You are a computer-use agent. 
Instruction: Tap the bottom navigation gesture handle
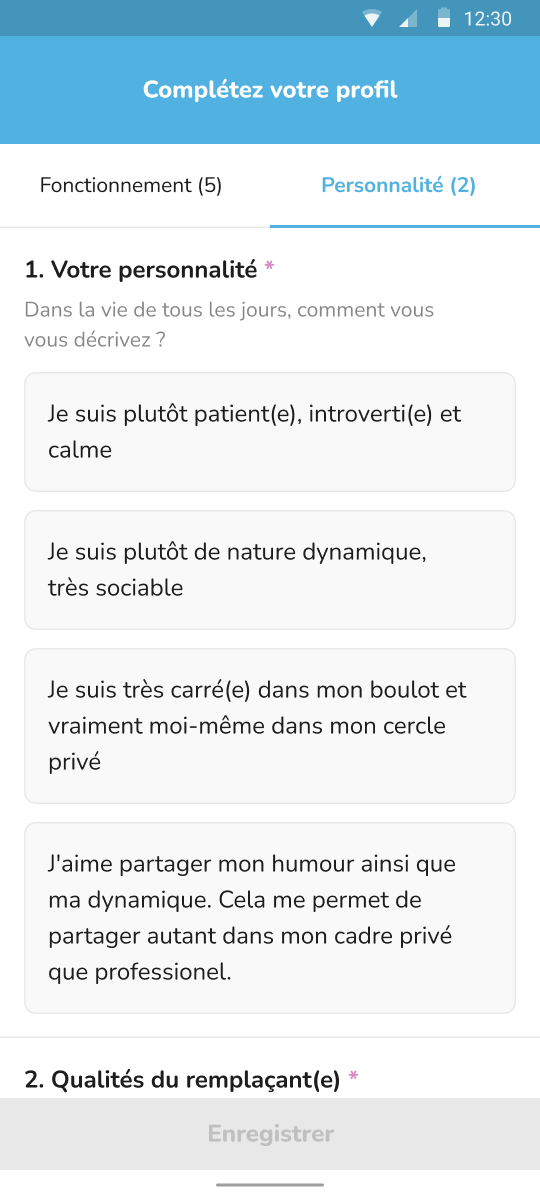(x=270, y=1185)
